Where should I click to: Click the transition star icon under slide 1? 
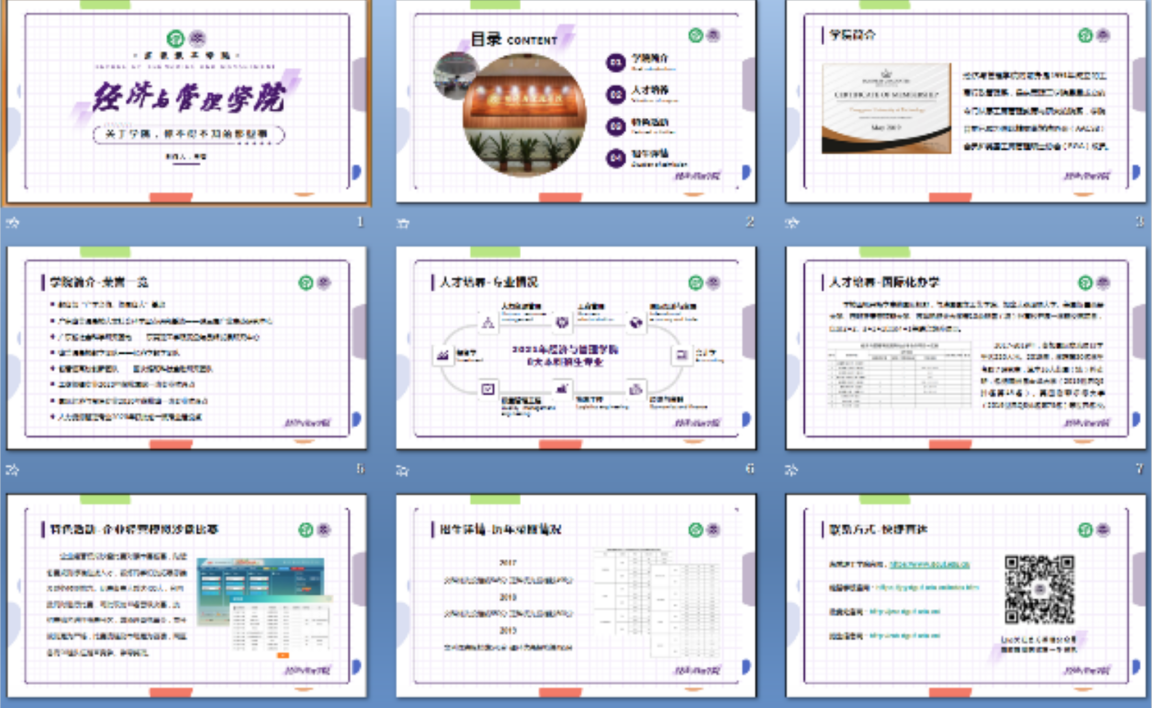point(13,222)
